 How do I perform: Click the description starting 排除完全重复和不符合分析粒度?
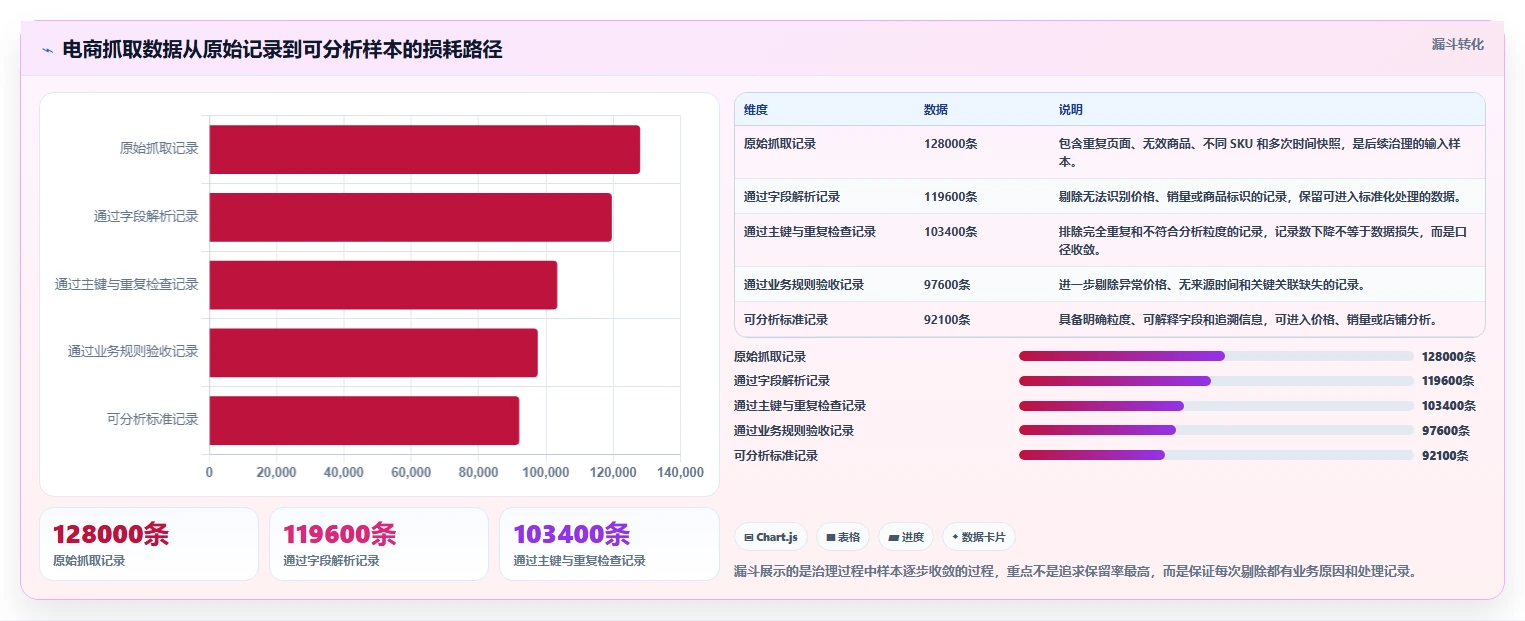click(x=1262, y=240)
